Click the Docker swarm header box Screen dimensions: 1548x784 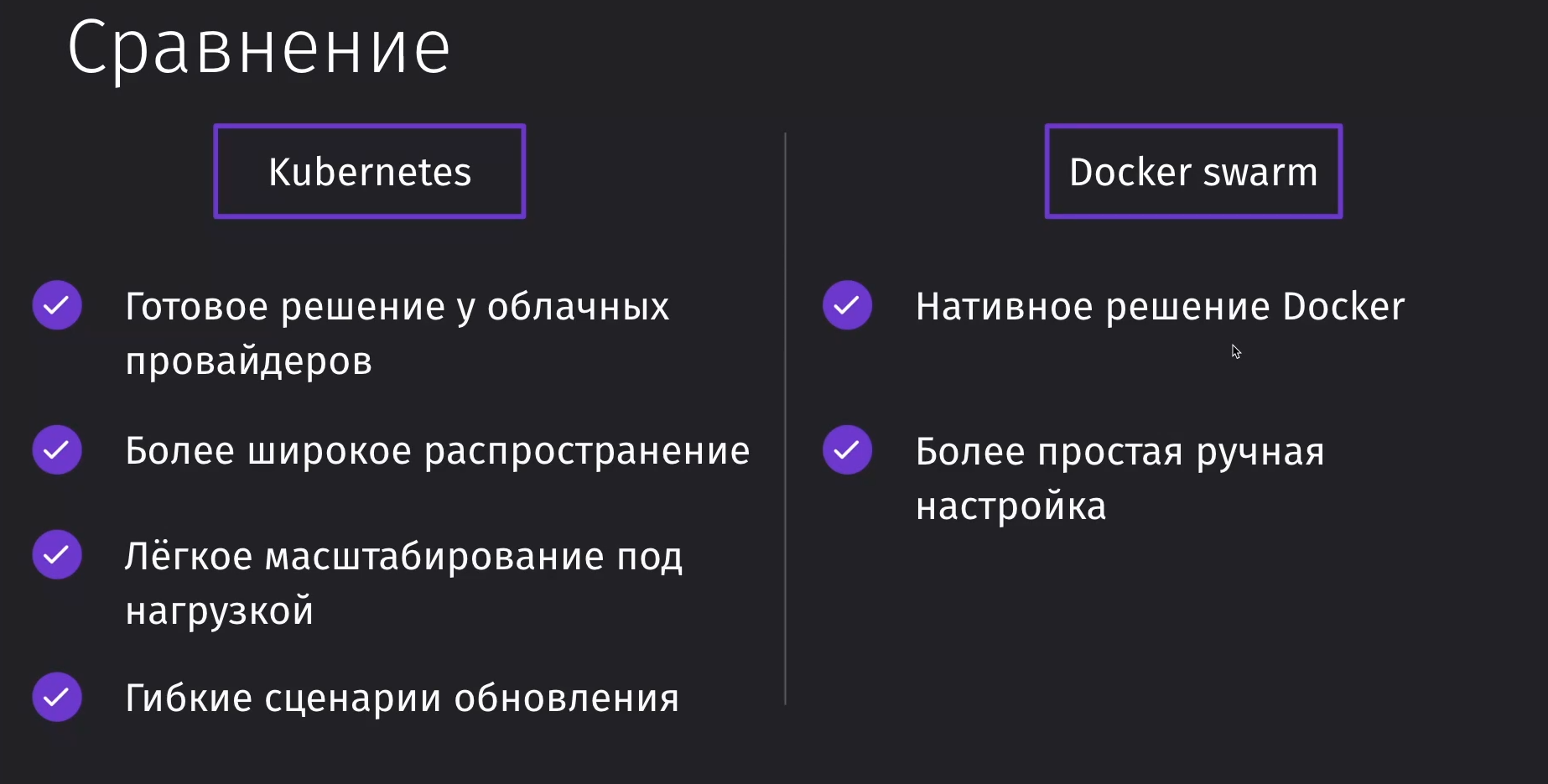[1193, 171]
